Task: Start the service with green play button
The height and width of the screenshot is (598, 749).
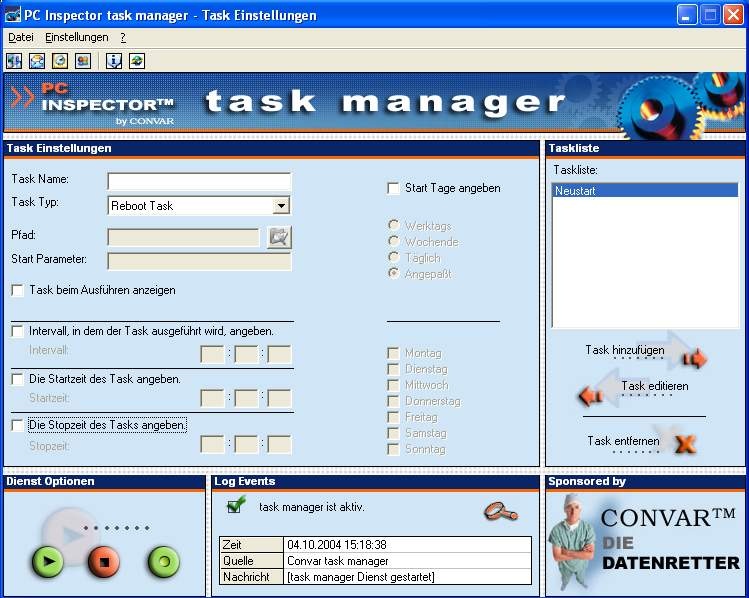Action: [x=48, y=561]
